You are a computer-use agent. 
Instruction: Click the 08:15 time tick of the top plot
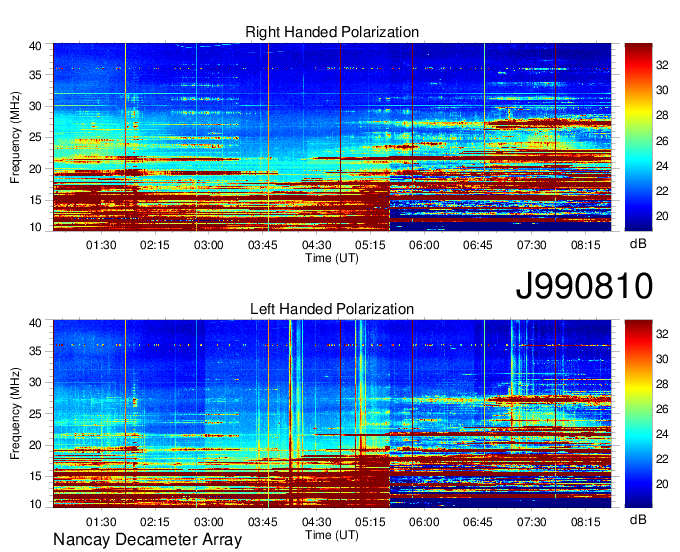coord(585,245)
